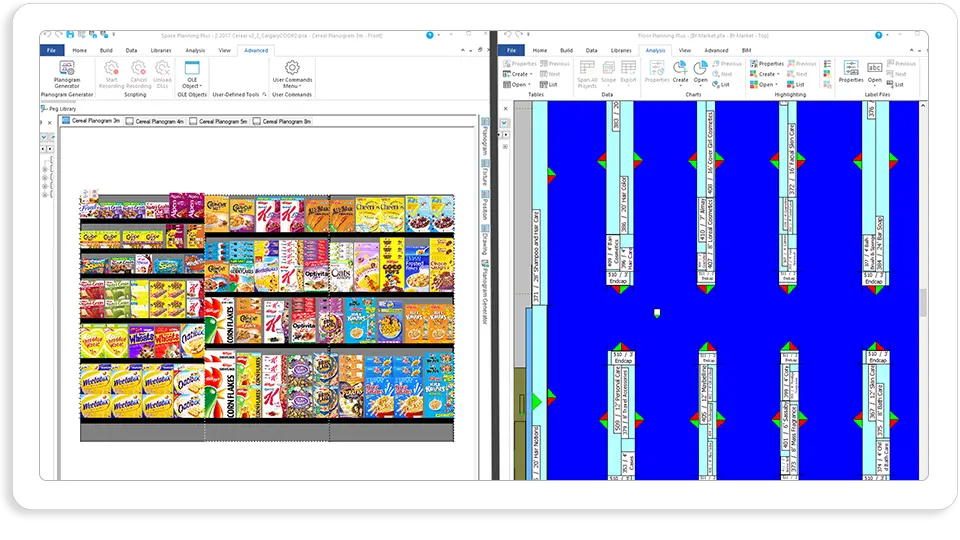Close the left tree pane in Space Planning
960x540 pixels.
point(50,123)
